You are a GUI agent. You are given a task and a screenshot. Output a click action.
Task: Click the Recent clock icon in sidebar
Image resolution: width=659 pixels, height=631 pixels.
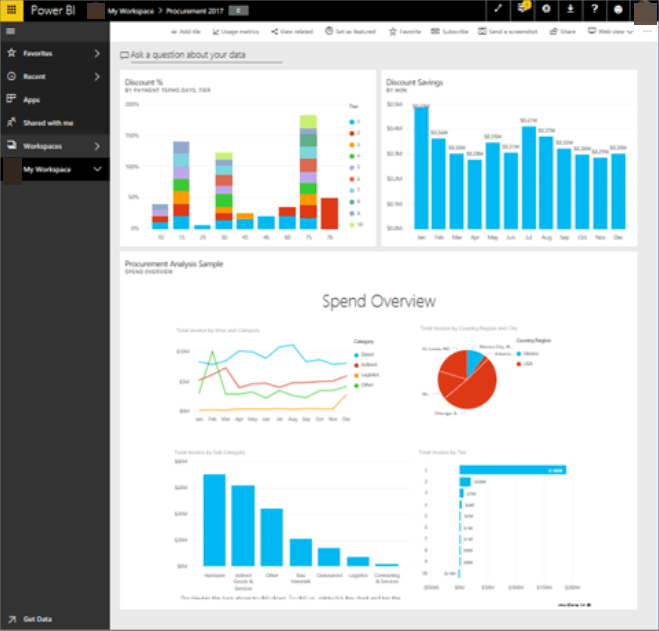pyautogui.click(x=11, y=76)
